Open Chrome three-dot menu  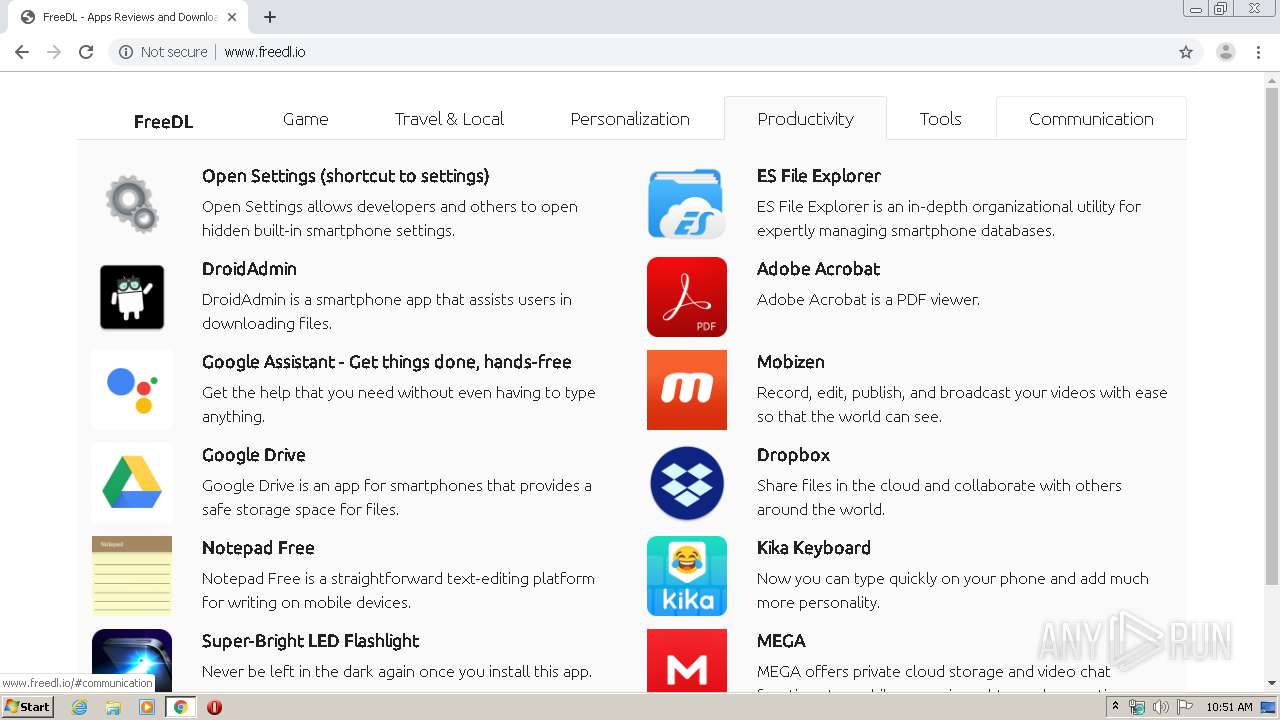1259,52
